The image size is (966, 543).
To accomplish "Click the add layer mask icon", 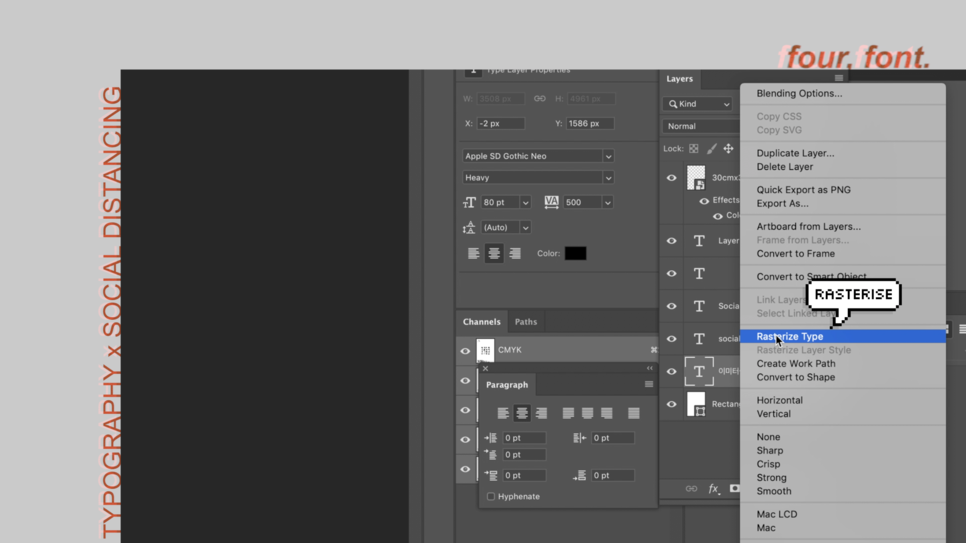I will click(x=734, y=489).
